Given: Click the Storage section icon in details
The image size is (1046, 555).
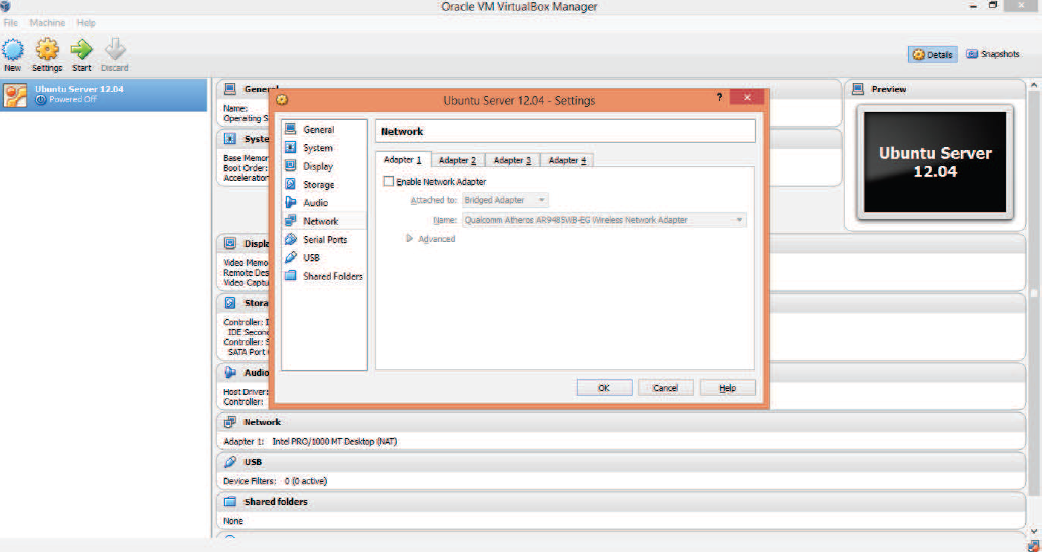Looking at the screenshot, I should (x=230, y=303).
